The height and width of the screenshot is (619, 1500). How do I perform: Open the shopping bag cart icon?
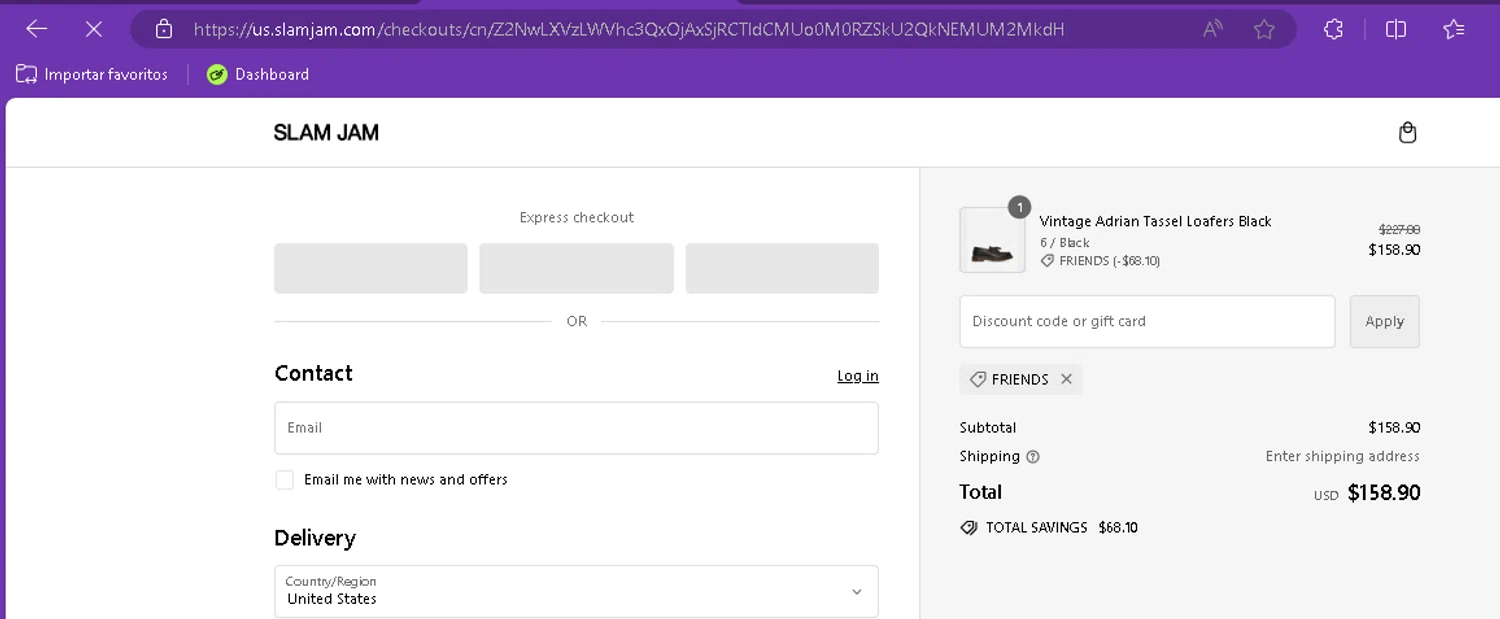coord(1407,133)
